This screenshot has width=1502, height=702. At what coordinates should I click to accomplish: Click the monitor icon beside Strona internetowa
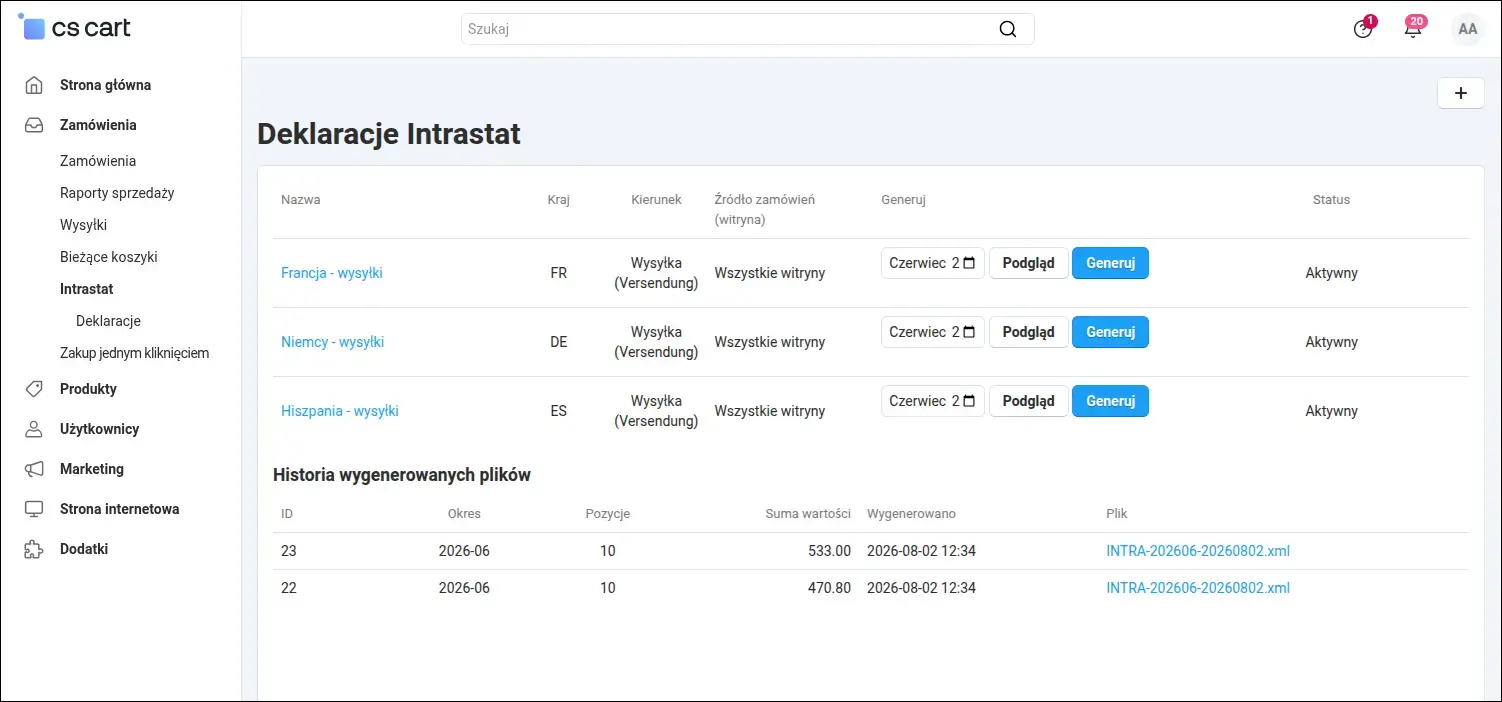(34, 509)
